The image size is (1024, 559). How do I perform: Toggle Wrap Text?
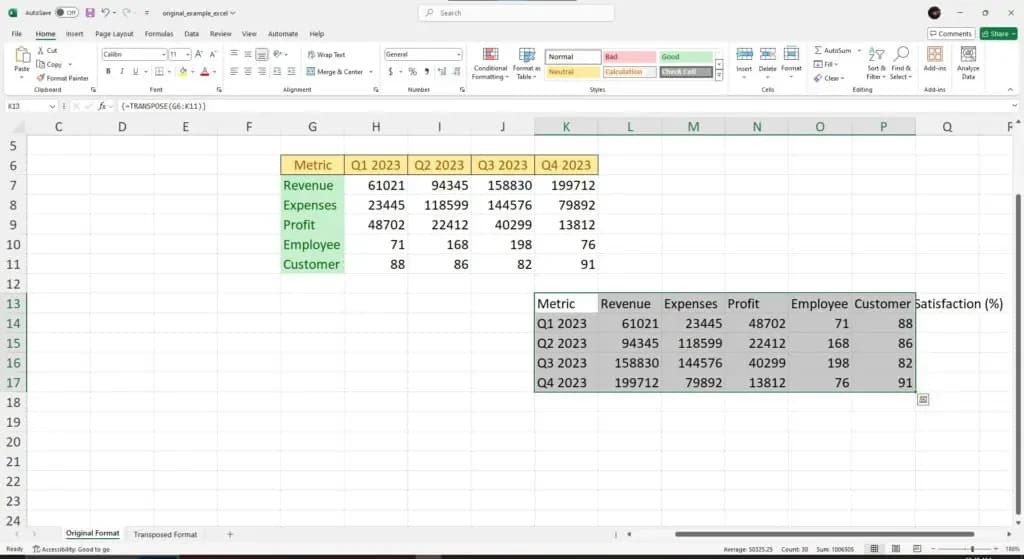tap(326, 55)
